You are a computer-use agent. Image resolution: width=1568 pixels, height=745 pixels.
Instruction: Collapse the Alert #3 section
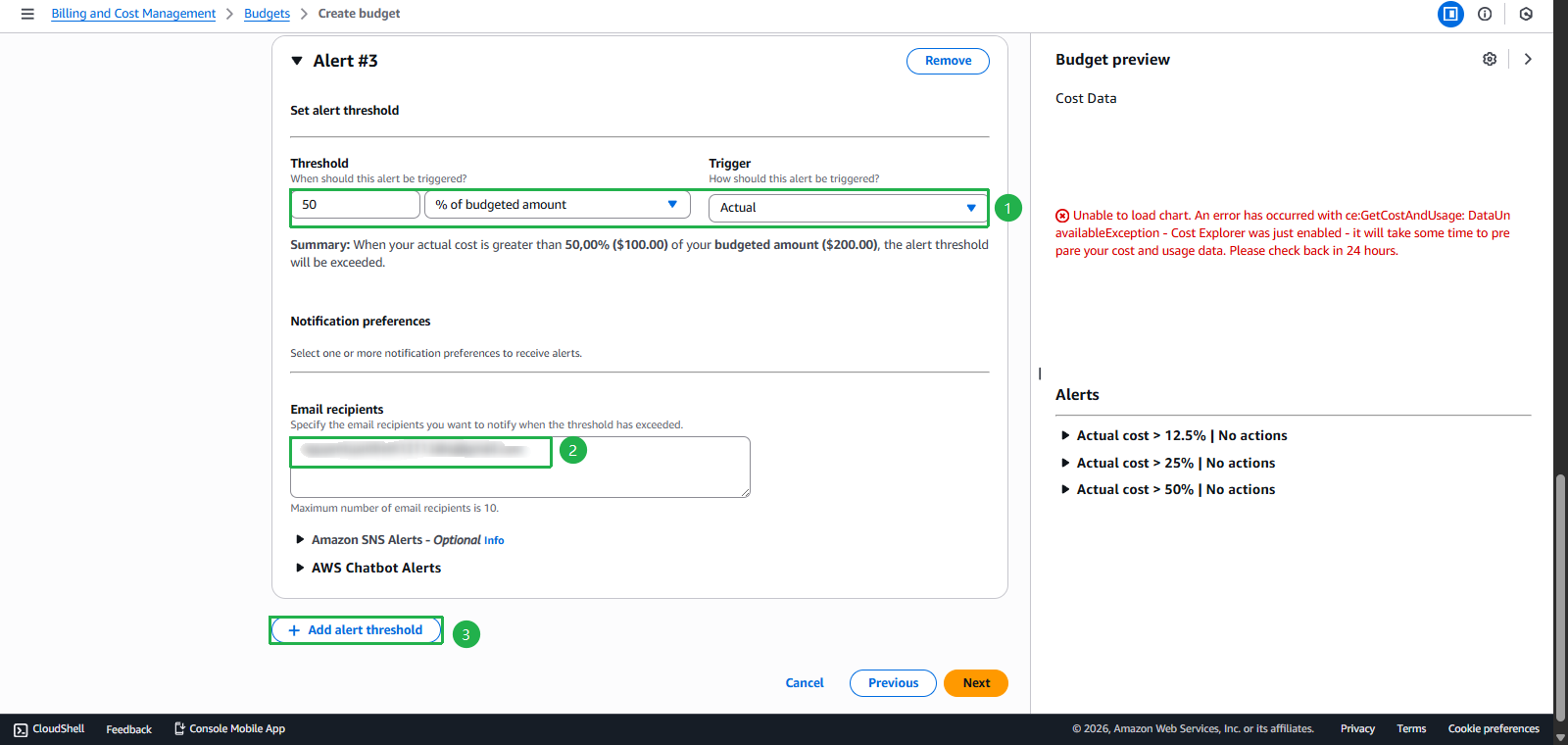point(297,61)
